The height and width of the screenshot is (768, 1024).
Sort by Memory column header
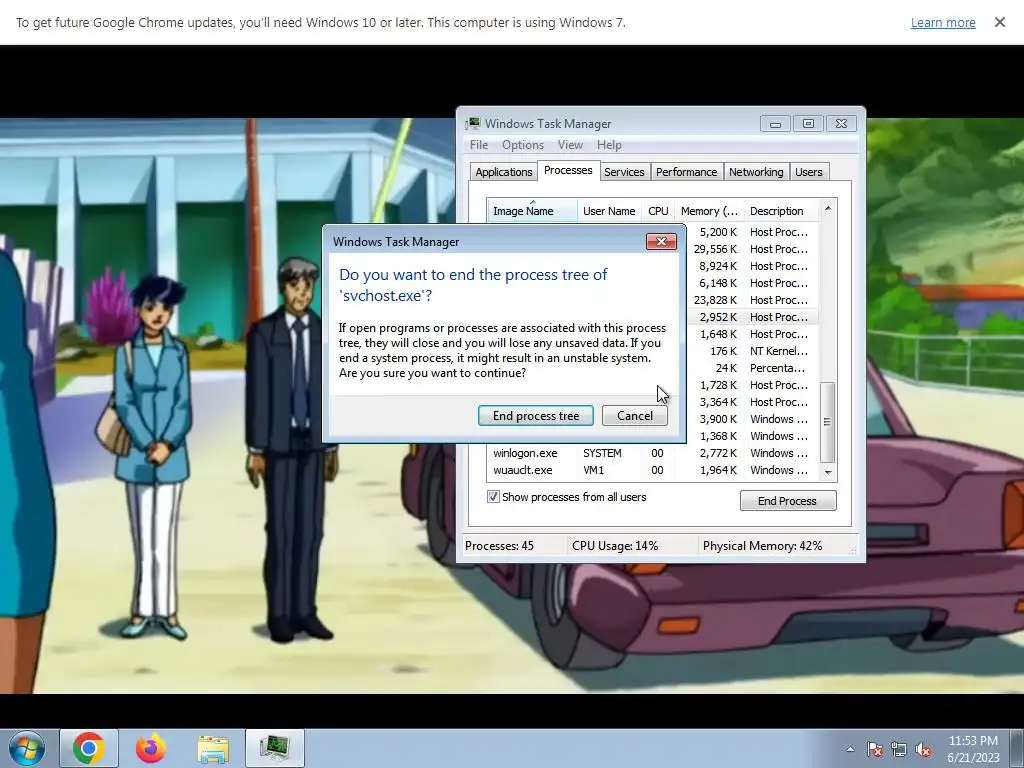(709, 211)
